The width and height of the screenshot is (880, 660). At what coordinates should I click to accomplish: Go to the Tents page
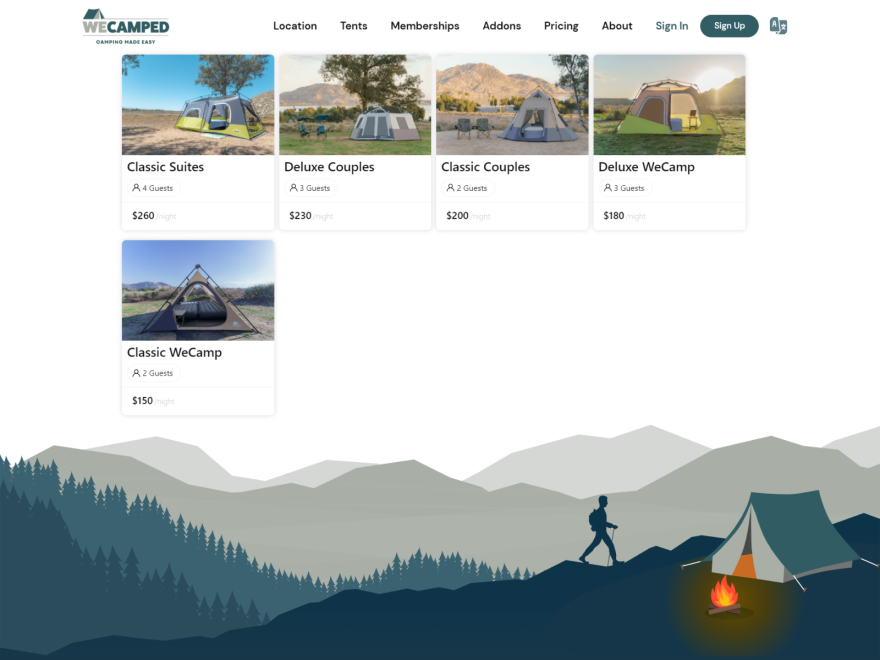pyautogui.click(x=354, y=26)
